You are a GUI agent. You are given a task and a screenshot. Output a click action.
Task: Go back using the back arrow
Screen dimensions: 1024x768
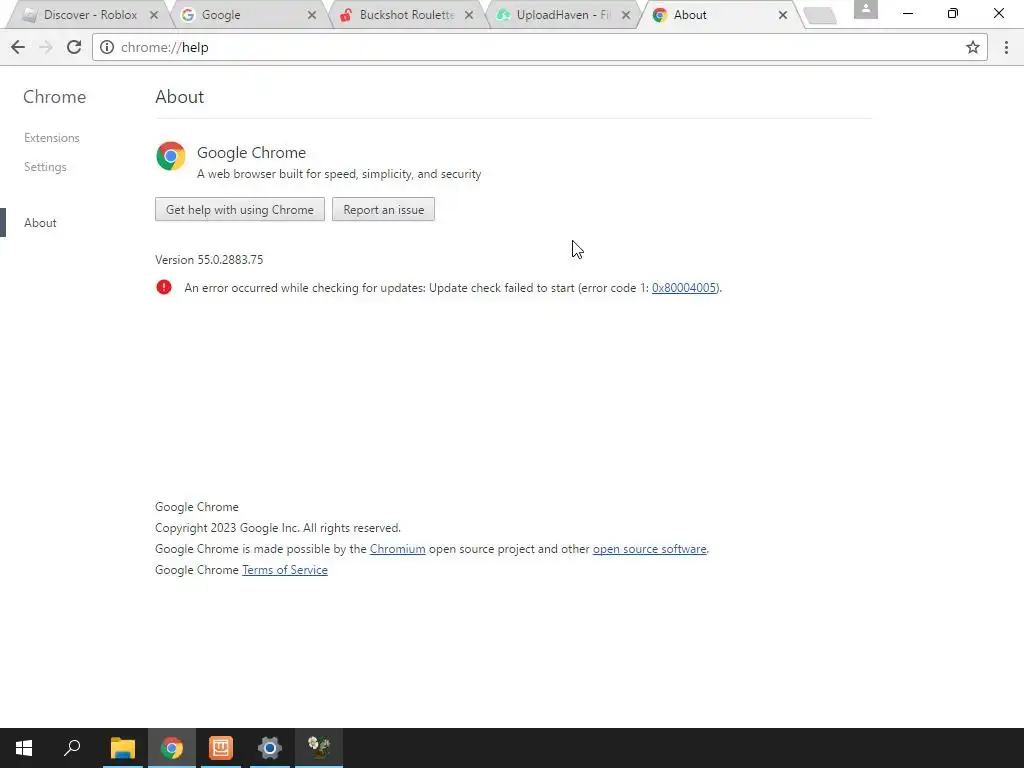18,47
